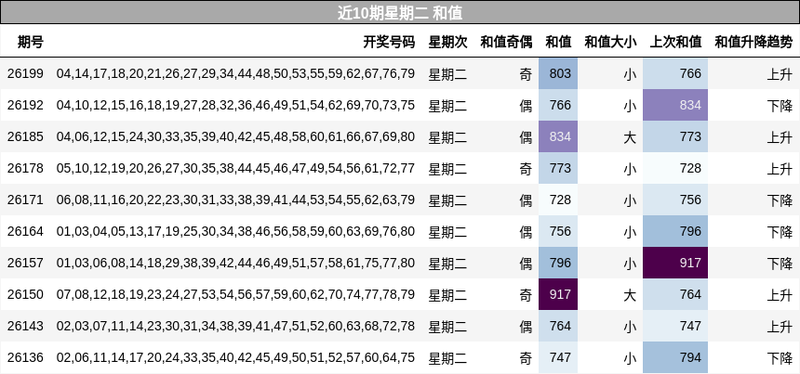Select the 星期次 column header
Viewport: 800px width, 374px height.
point(448,42)
